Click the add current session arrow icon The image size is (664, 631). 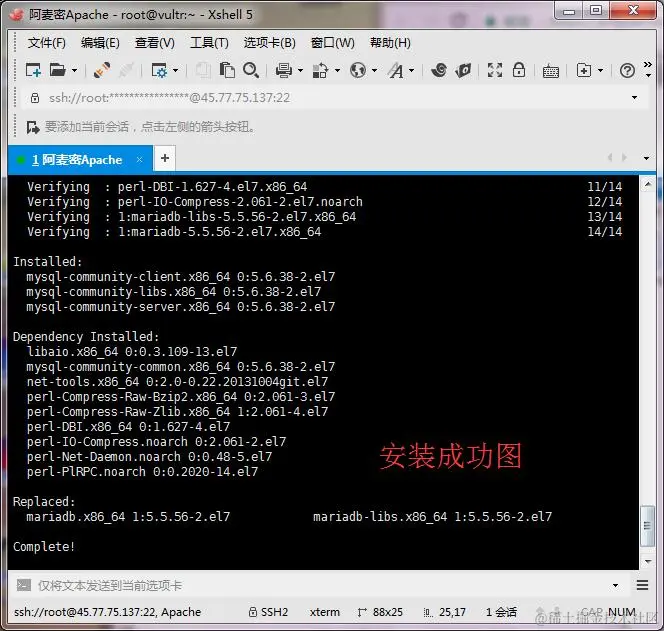click(x=33, y=127)
